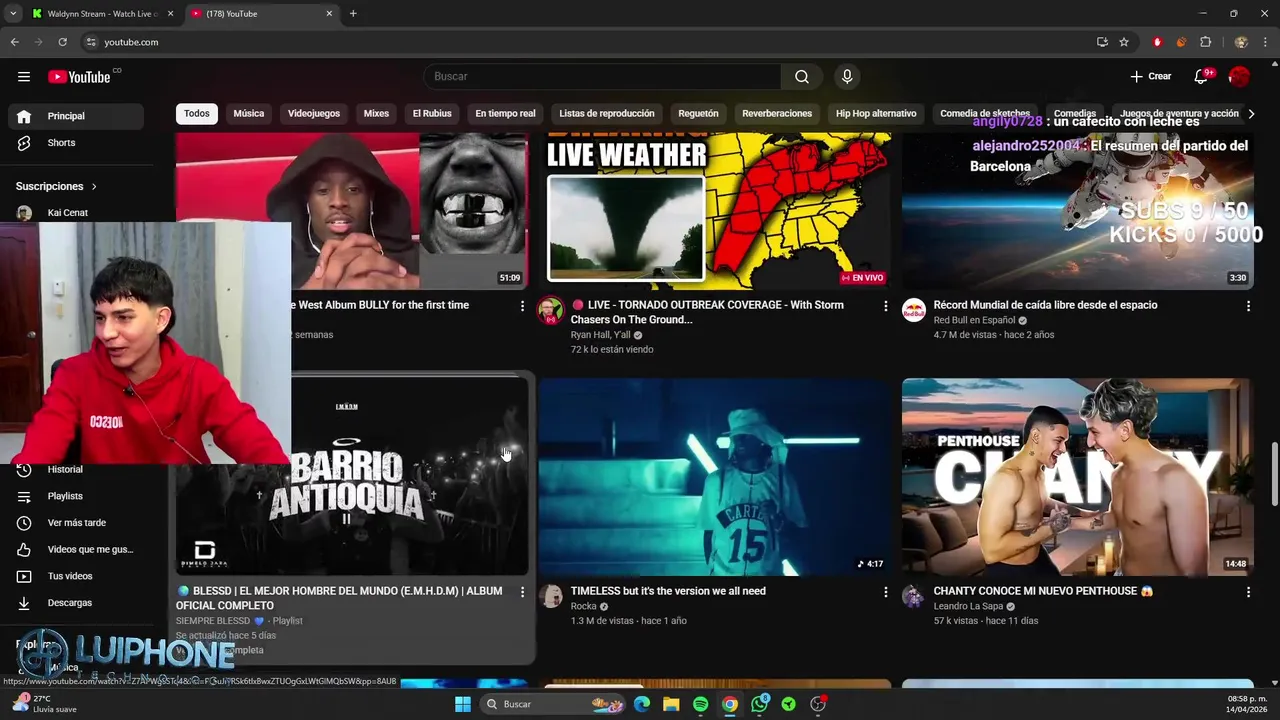Open the CHANTY CONOCE MI NUEVO PENTHOUSE title
Image resolution: width=1280 pixels, height=720 pixels.
point(1043,591)
